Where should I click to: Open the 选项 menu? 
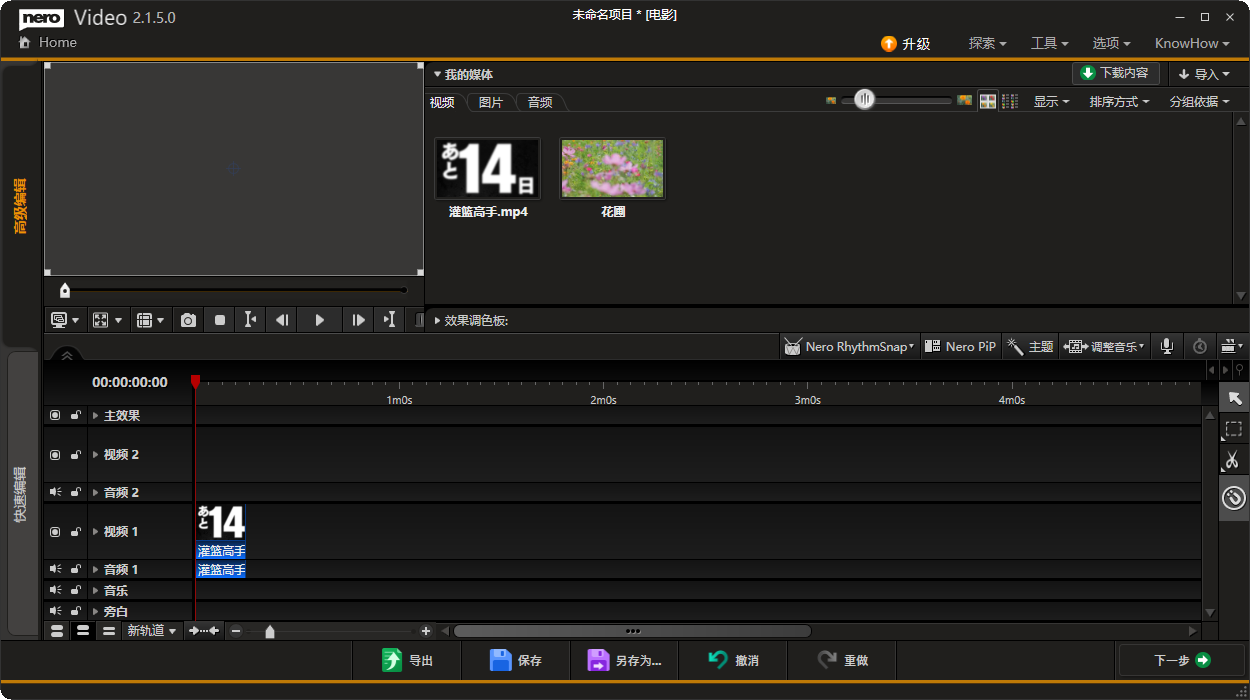pos(1111,43)
